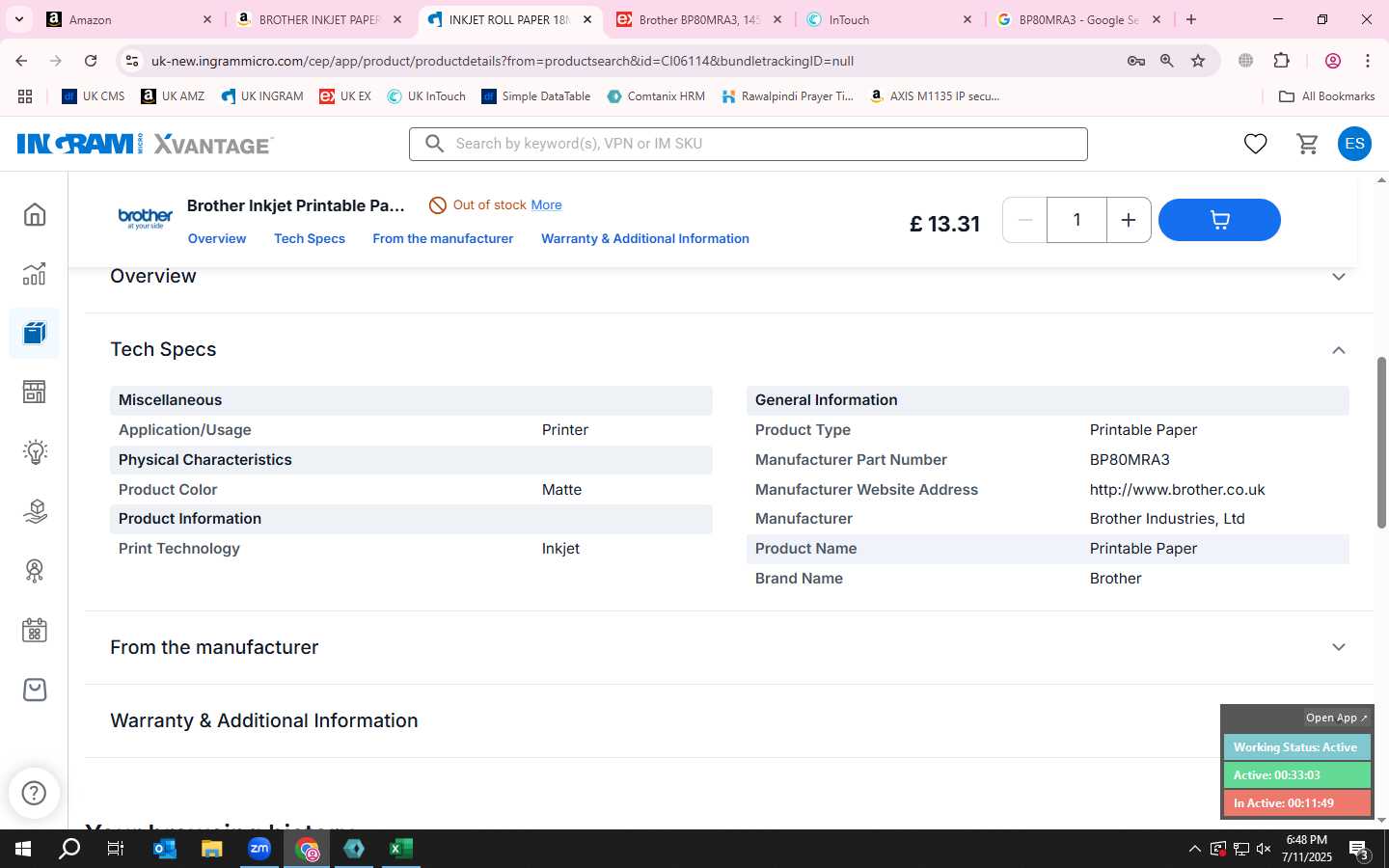The height and width of the screenshot is (868, 1389).
Task: Open the award ribbon icon in sidebar
Action: coord(35,571)
